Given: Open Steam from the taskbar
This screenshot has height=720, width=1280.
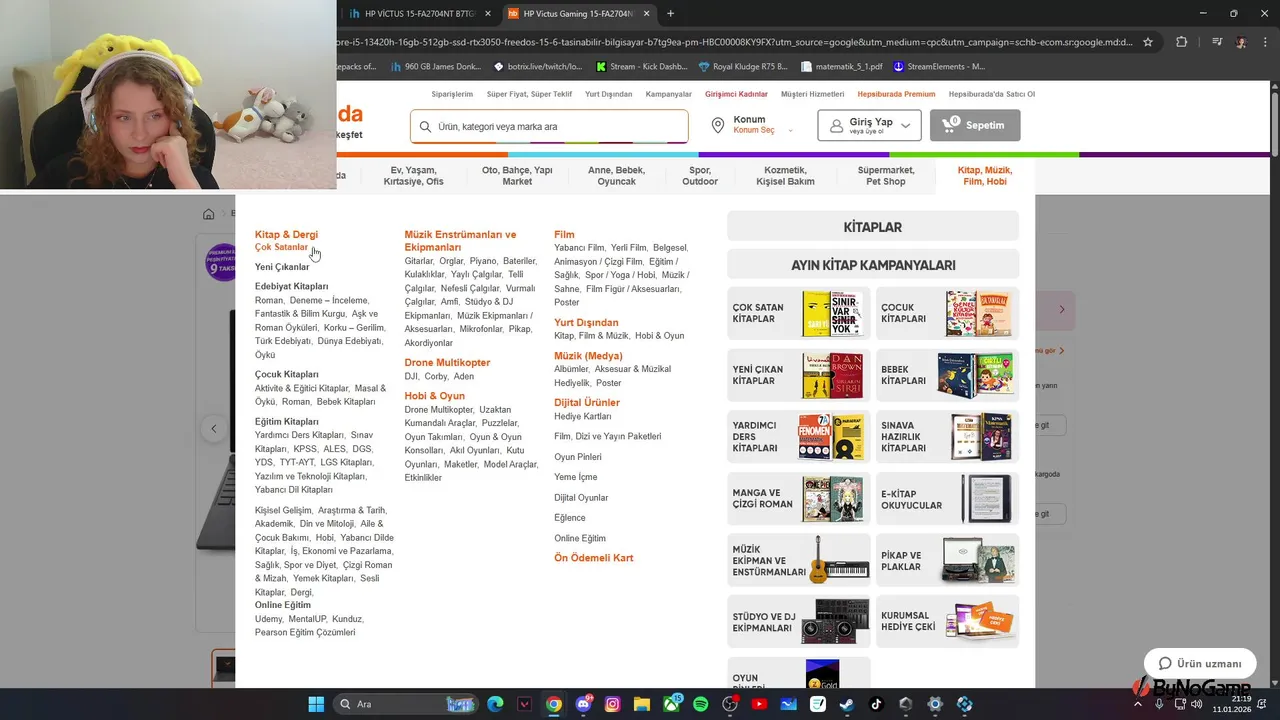Looking at the screenshot, I should 847,704.
